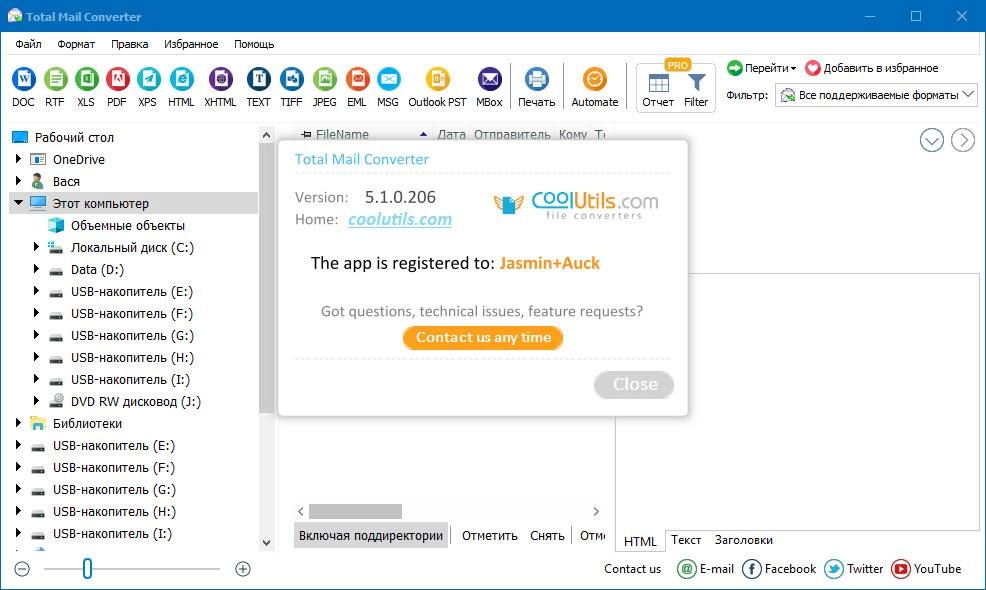Convert to DOC format icon

pos(23,79)
